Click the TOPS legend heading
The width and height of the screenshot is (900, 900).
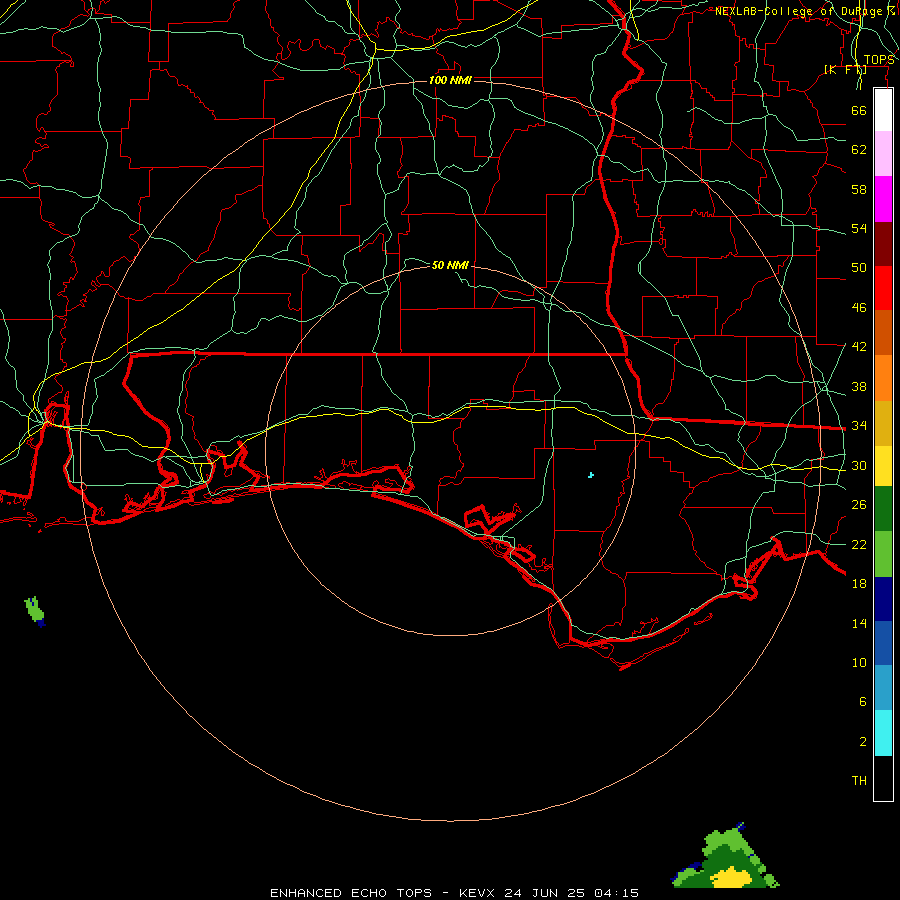[879, 60]
